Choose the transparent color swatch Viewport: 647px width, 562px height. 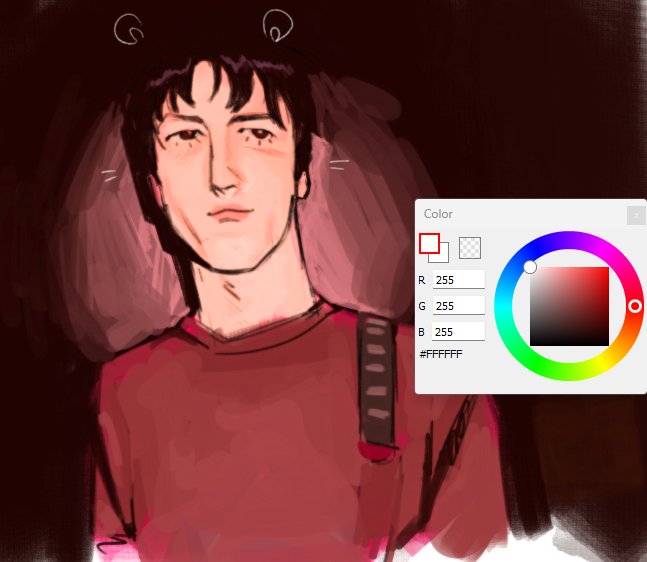click(x=470, y=248)
